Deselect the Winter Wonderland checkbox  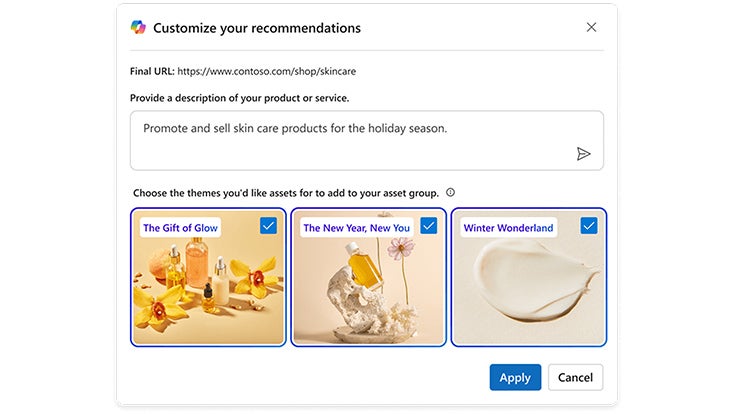[588, 226]
